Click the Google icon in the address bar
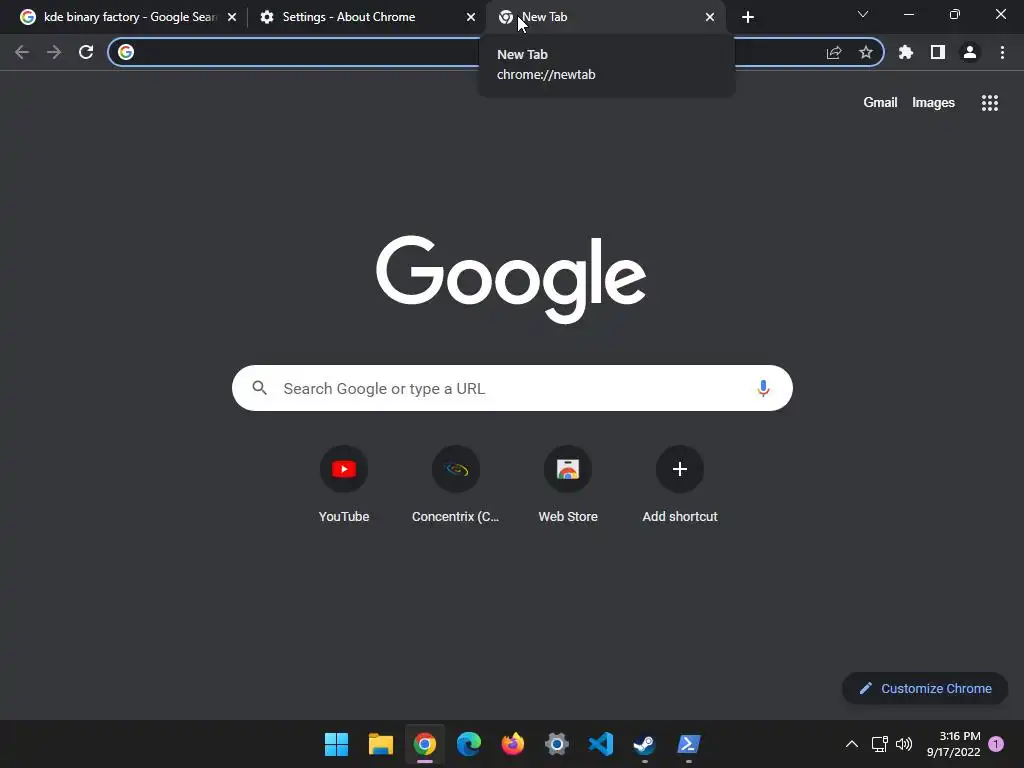The image size is (1024, 768). tap(126, 52)
